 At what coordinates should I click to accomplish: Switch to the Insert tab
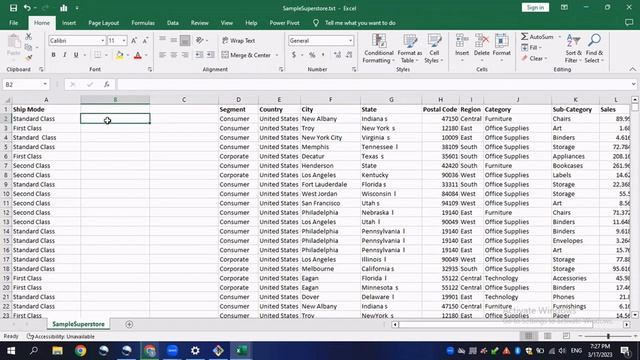click(x=69, y=23)
